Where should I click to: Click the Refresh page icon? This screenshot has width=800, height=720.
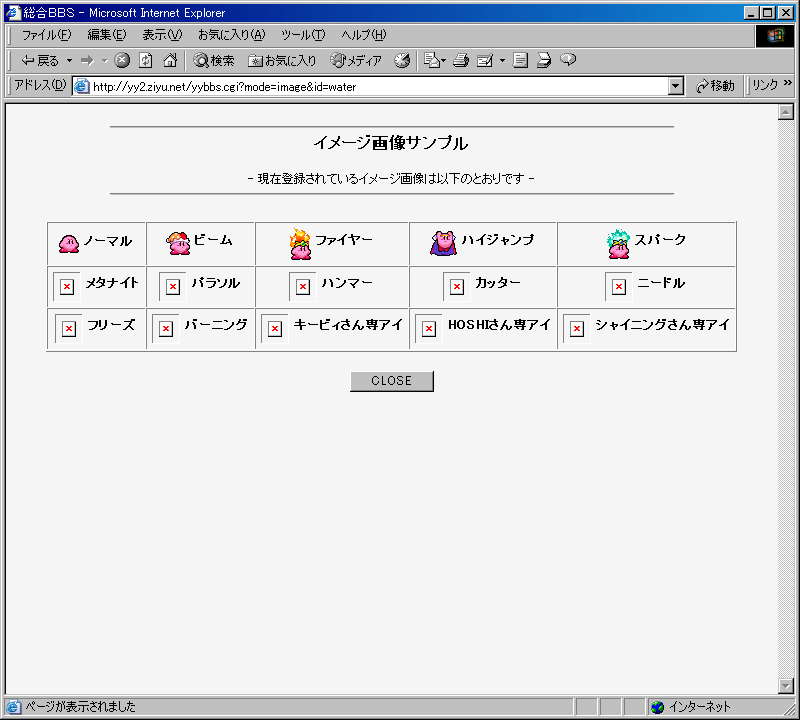pyautogui.click(x=146, y=60)
